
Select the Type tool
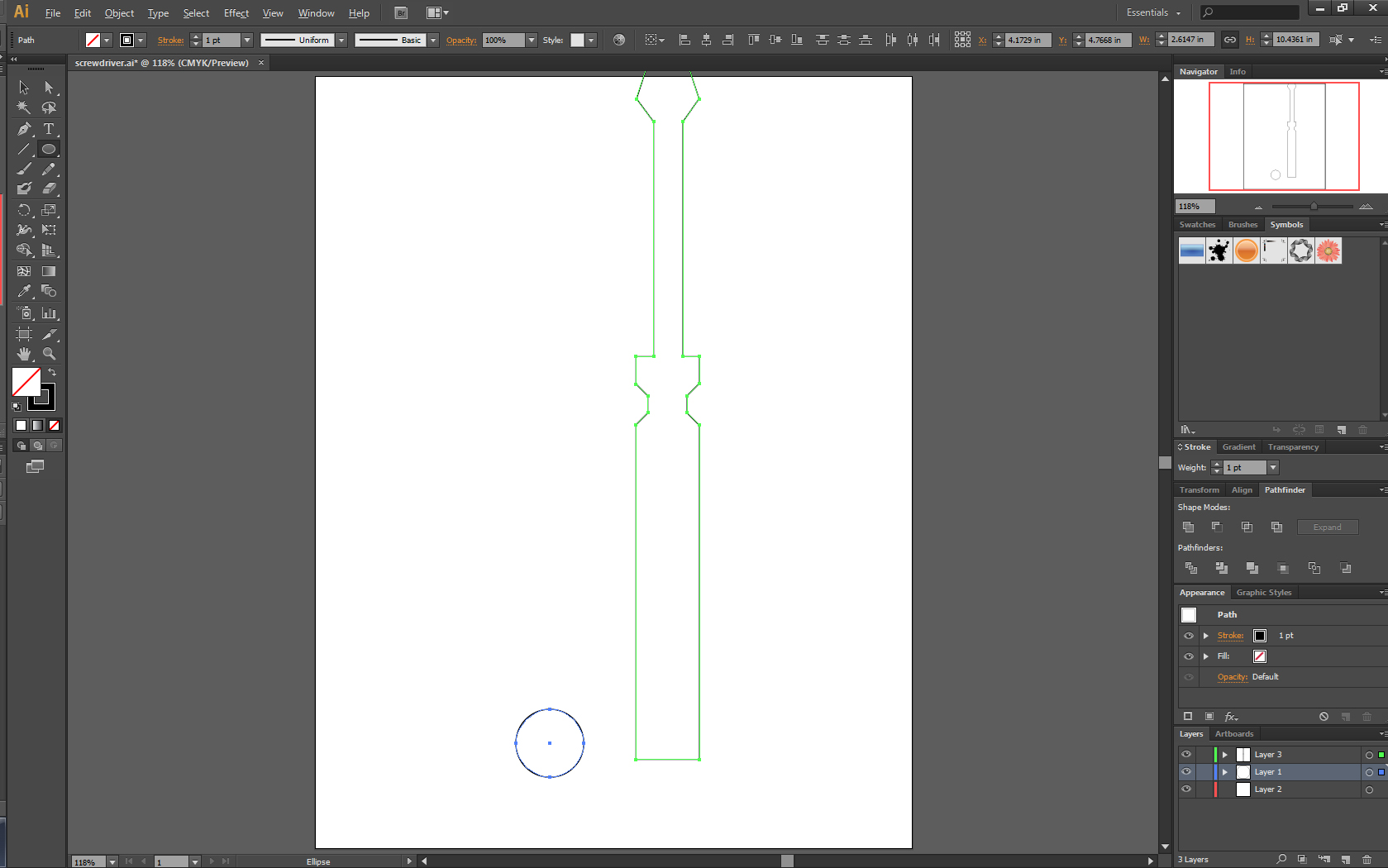[50, 129]
